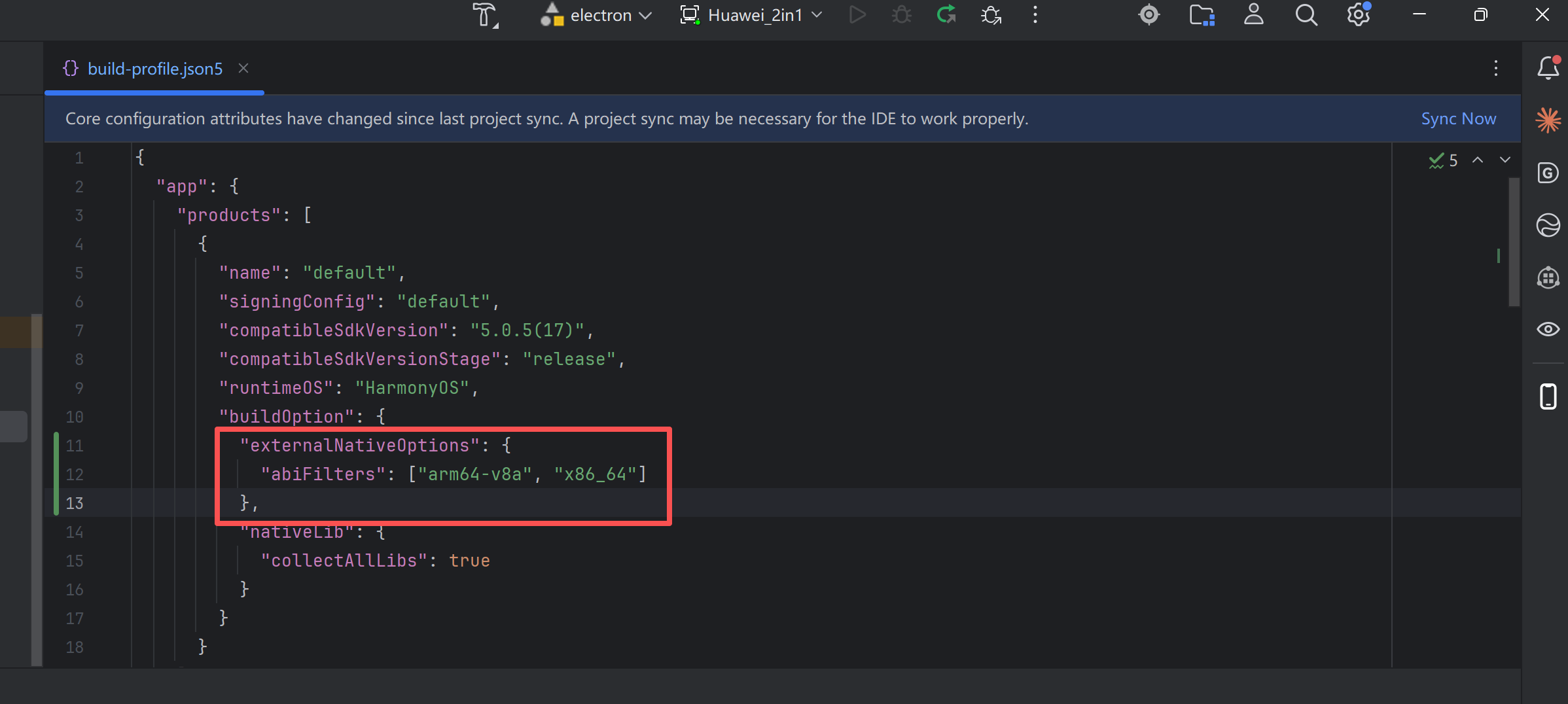Open the electron module dropdown
The width and height of the screenshot is (1568, 704).
(x=596, y=14)
